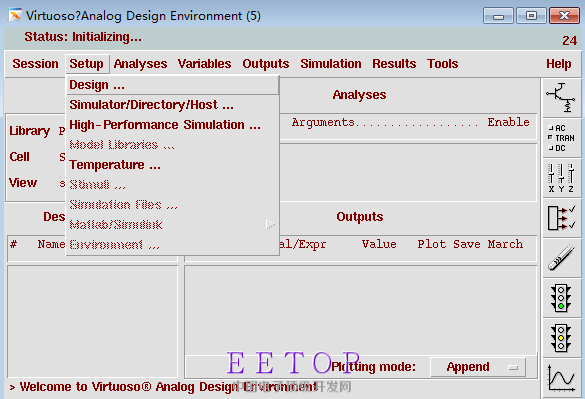
Task: Click the greyed Model Libraries ... entry
Action: pyautogui.click(x=172, y=145)
